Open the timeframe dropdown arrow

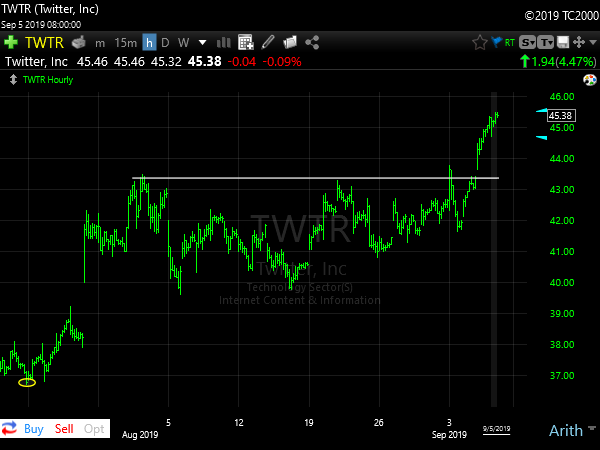[x=203, y=42]
